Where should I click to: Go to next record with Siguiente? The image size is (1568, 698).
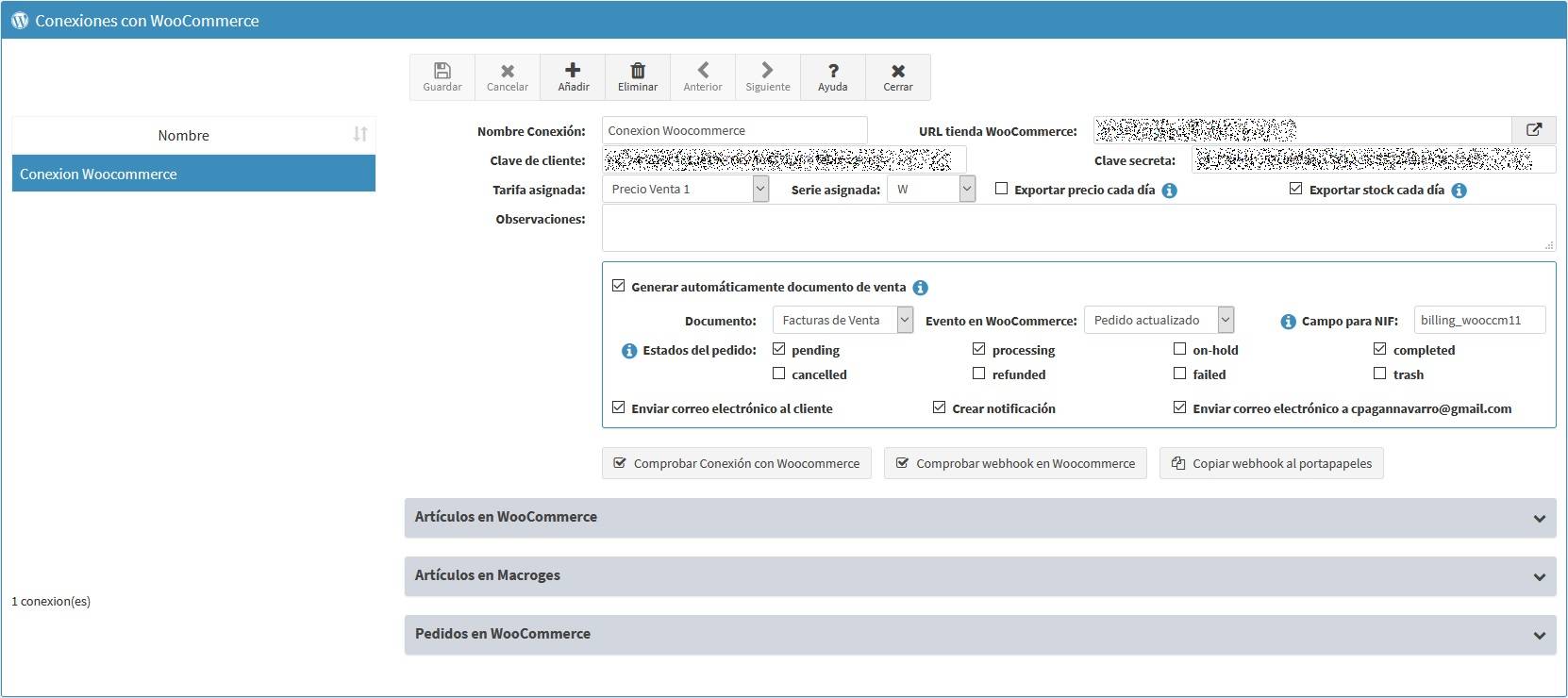click(x=768, y=77)
